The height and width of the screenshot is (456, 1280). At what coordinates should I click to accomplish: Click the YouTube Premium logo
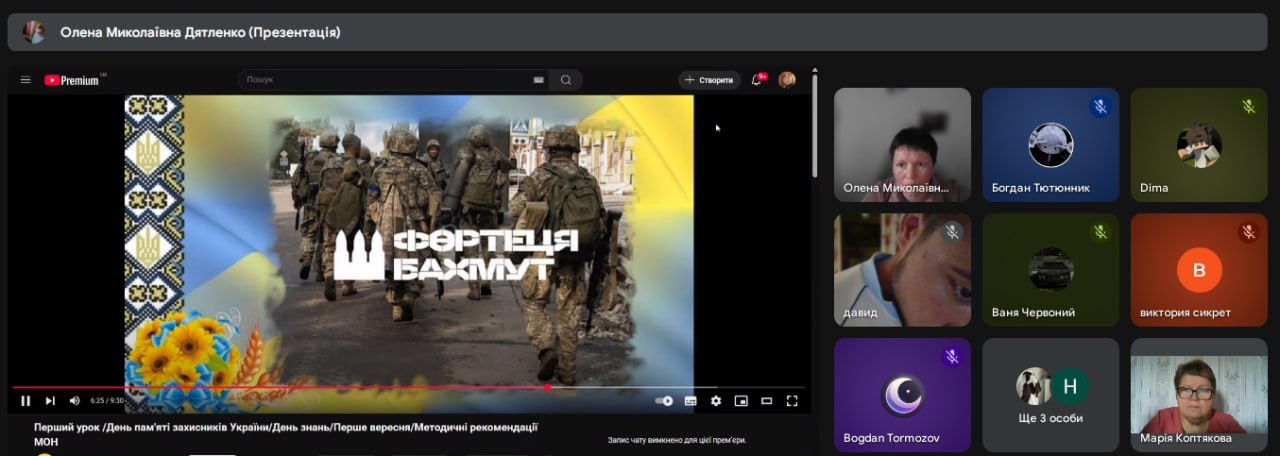click(72, 80)
